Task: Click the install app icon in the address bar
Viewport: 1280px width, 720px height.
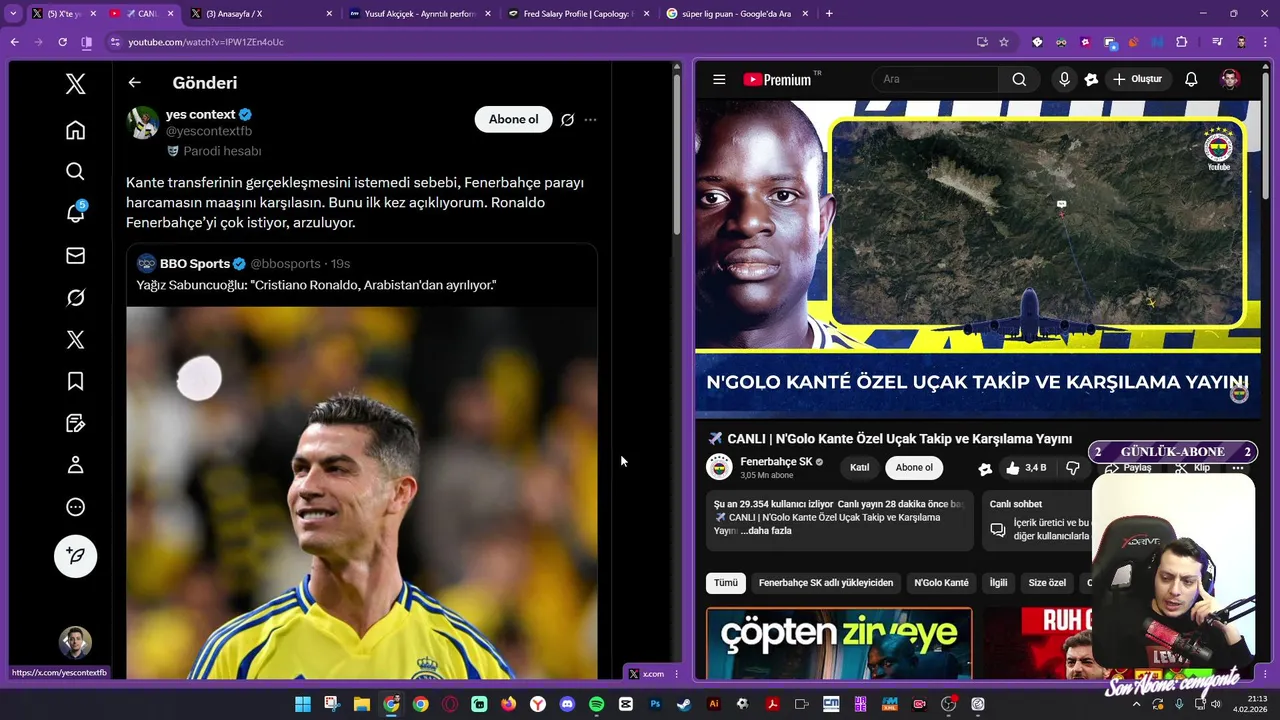Action: [x=982, y=42]
